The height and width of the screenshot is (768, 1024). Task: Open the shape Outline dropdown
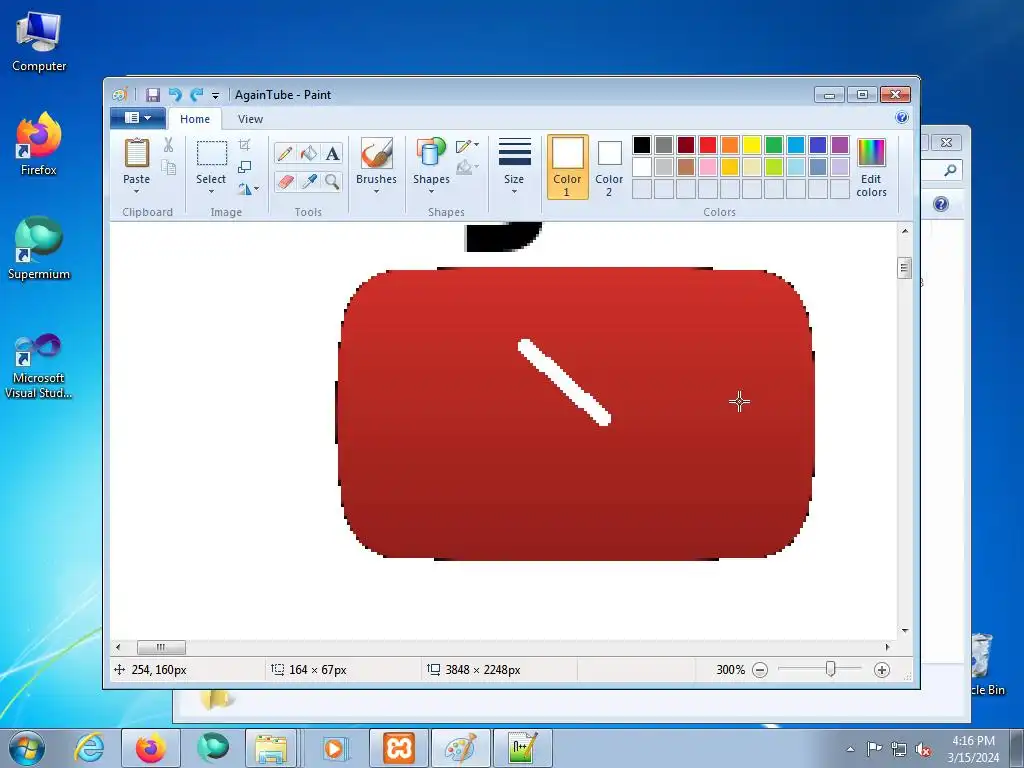(x=468, y=146)
